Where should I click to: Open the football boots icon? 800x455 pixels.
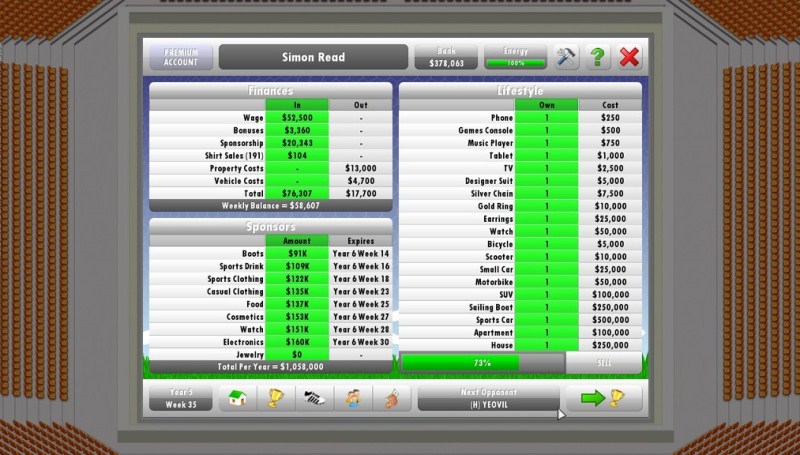click(x=312, y=398)
